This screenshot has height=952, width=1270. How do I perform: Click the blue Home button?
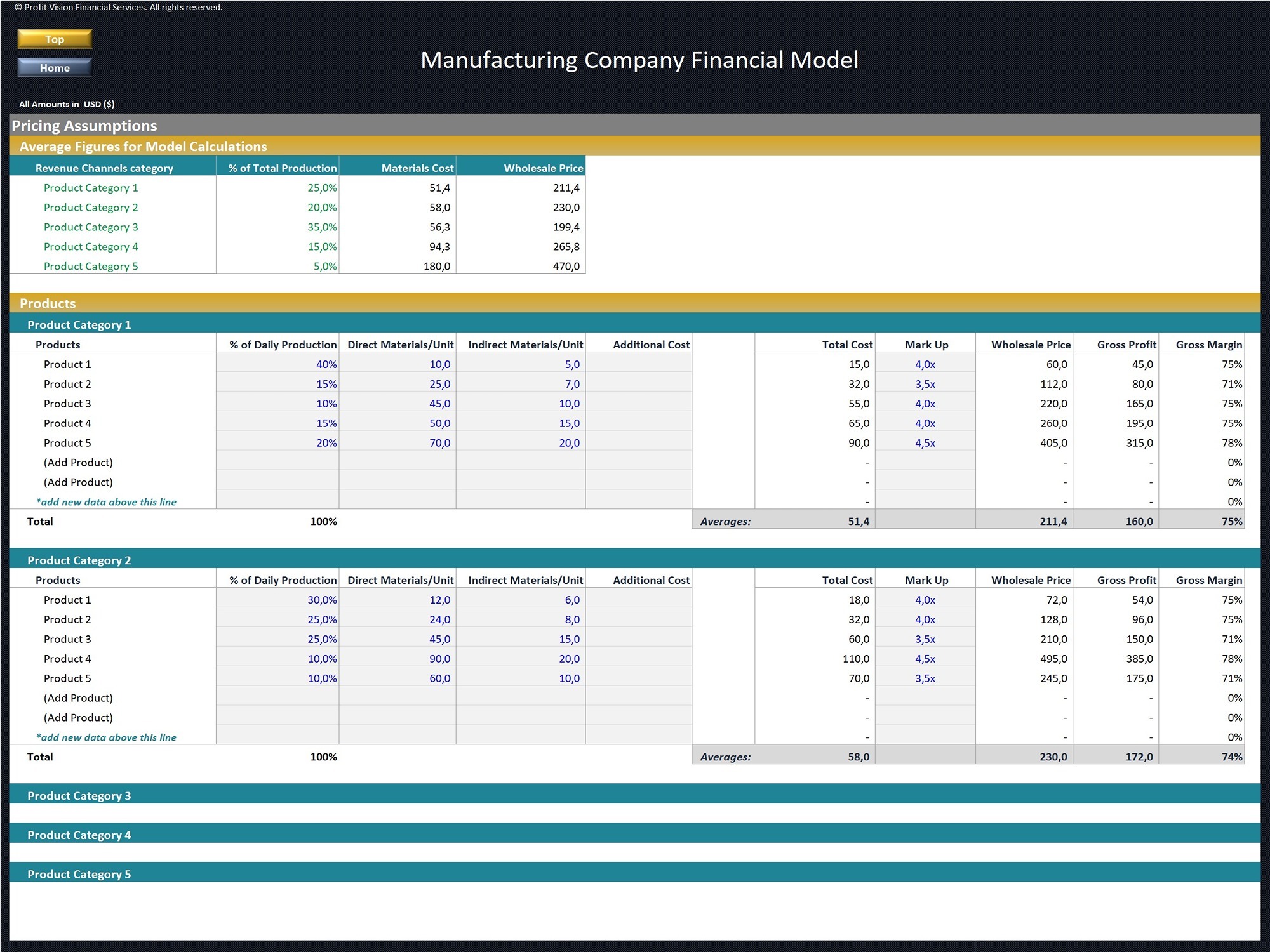[55, 67]
